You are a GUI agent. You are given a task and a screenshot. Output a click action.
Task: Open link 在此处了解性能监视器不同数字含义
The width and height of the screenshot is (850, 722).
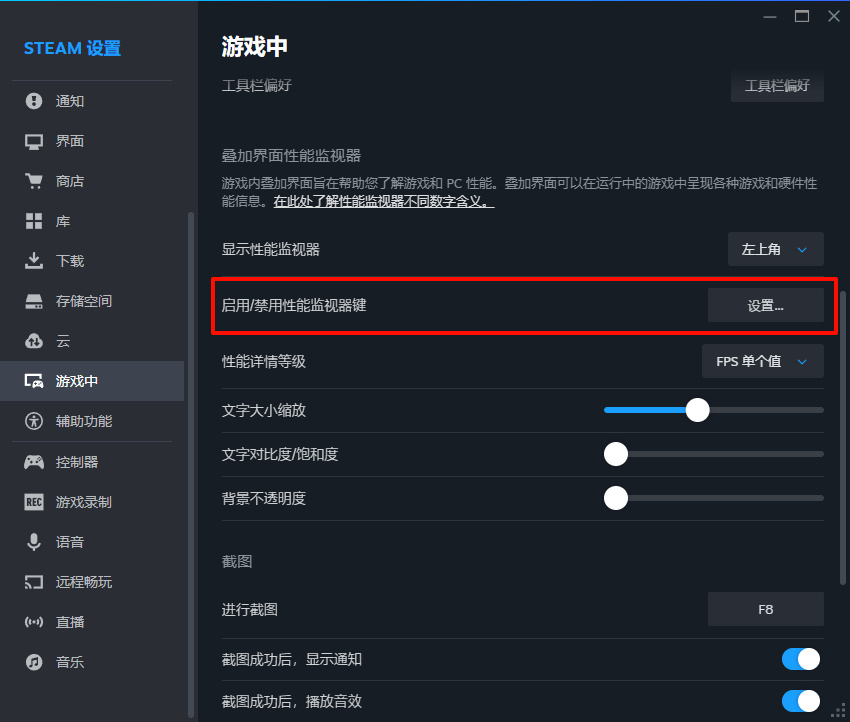[384, 202]
